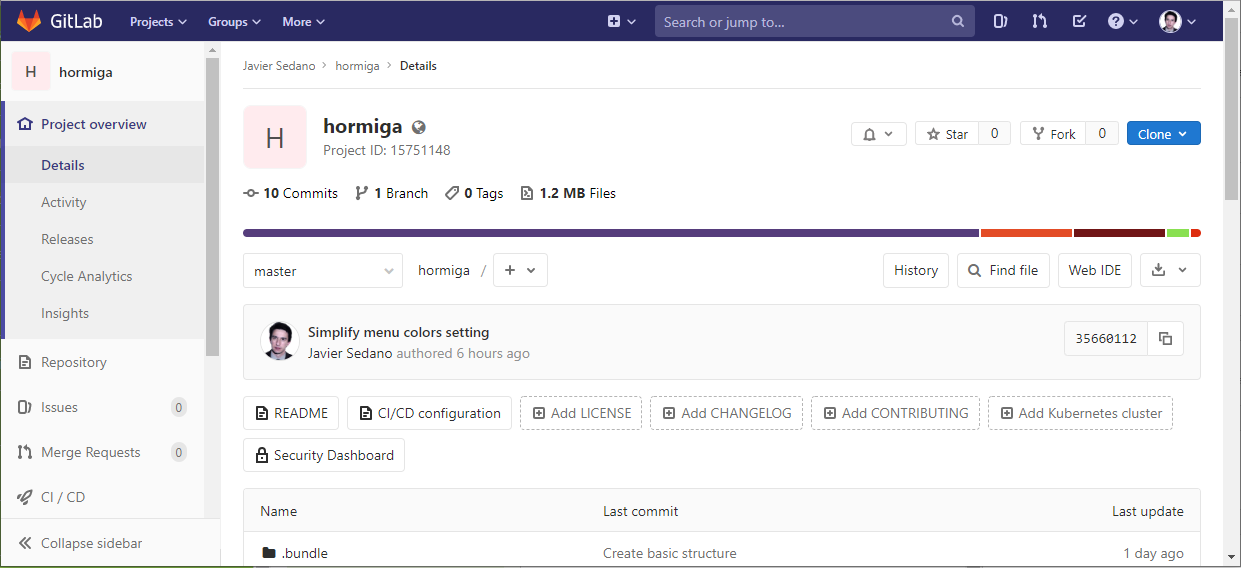Open the .bundle folder

point(304,553)
